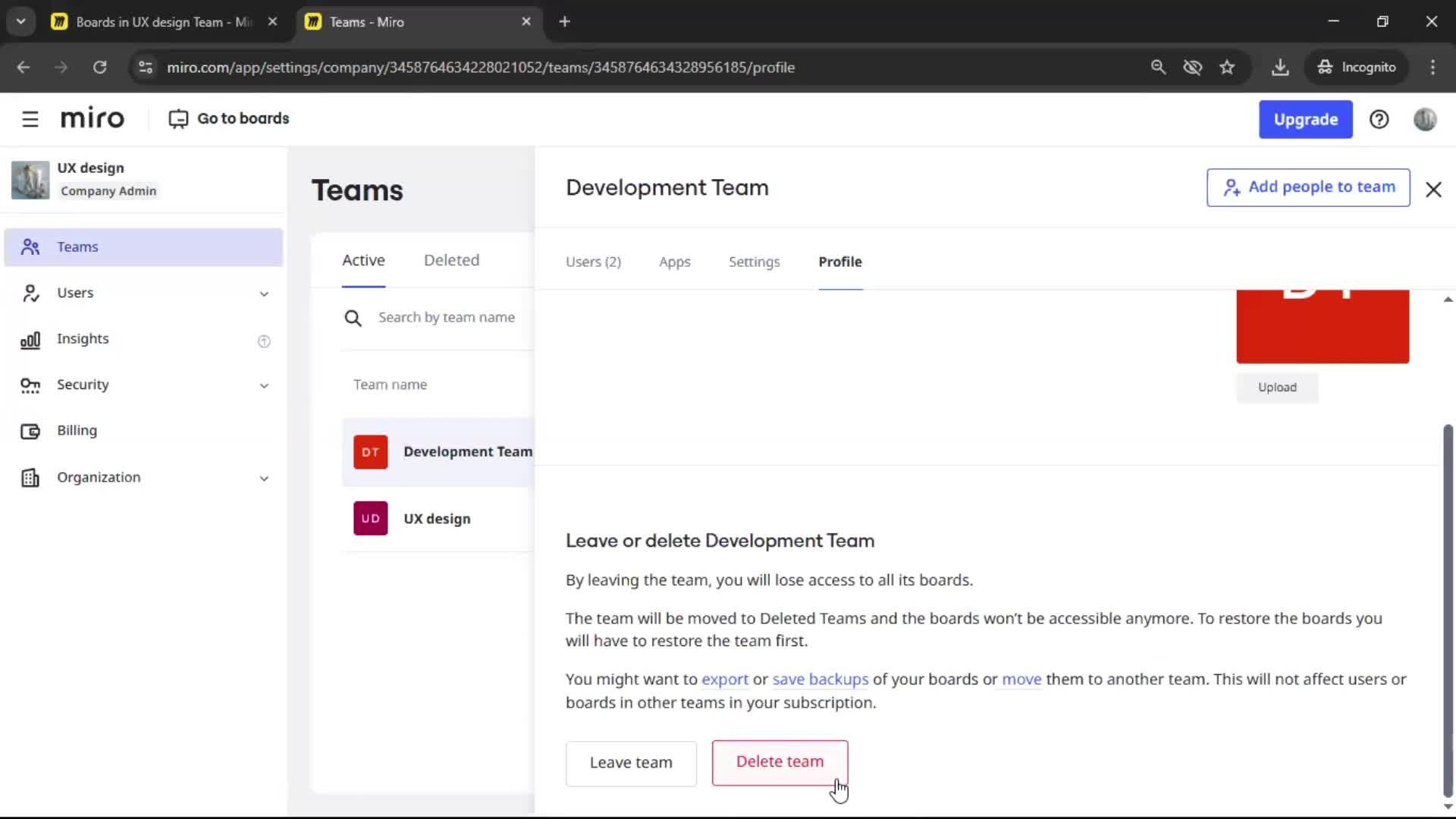Screen dimensions: 1456x819
Task: Open the user profile avatar
Action: click(1425, 119)
